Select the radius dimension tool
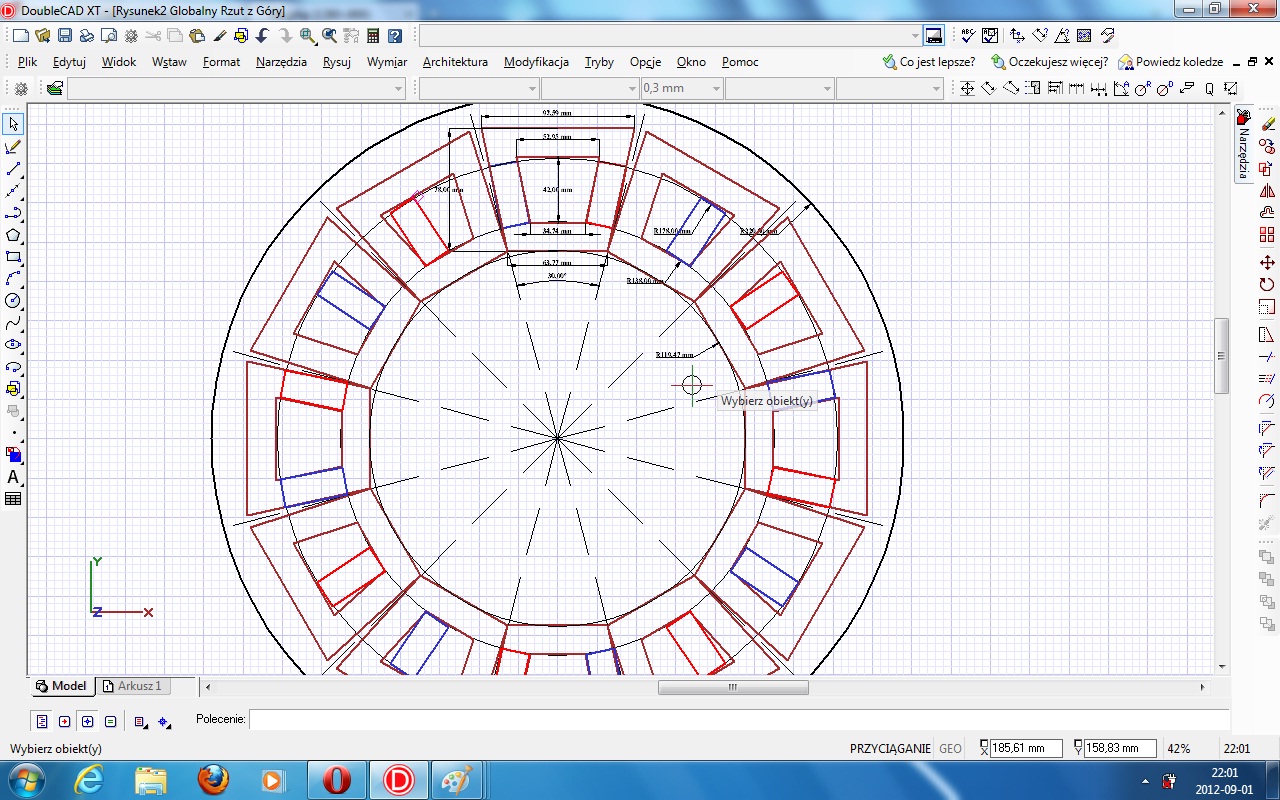The image size is (1280, 800). pos(1142,89)
